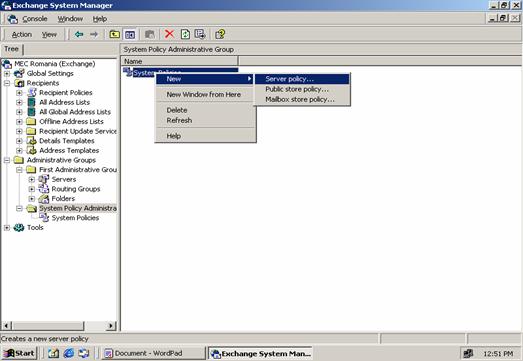Click the Help toolbar icon
The height and width of the screenshot is (361, 523).
coord(220,34)
